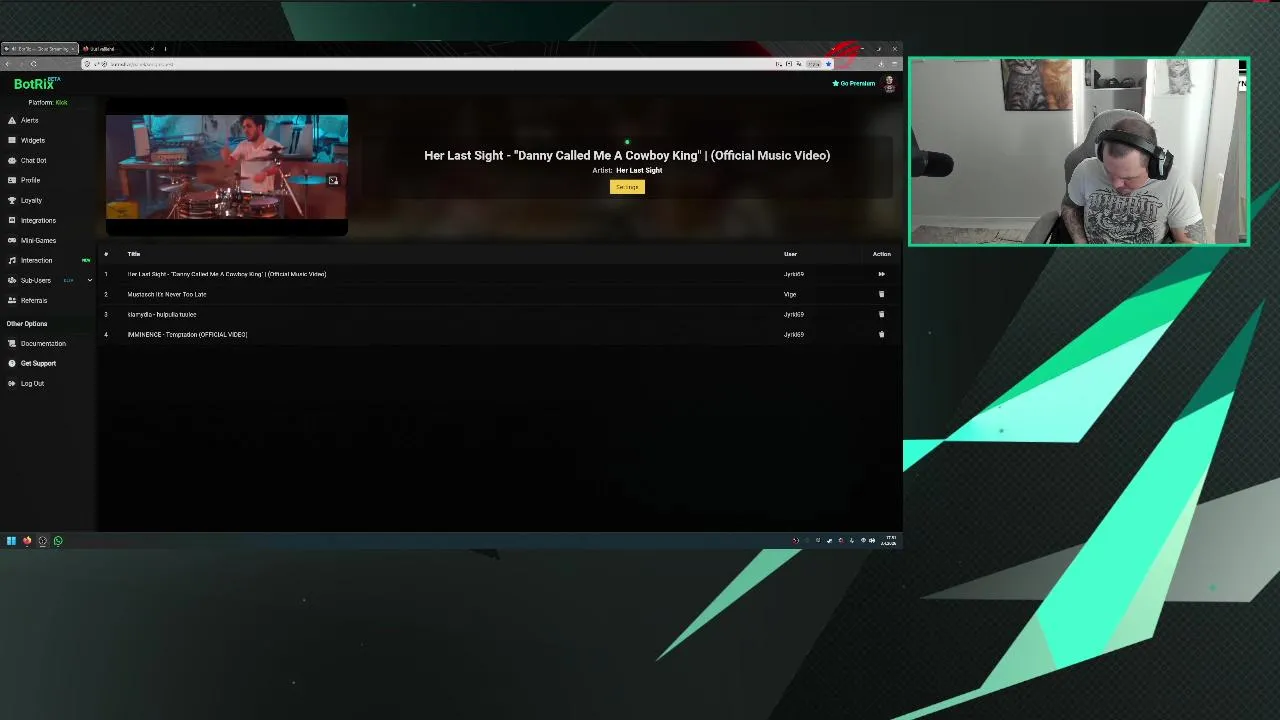Click the artist name Her Last Sight

(639, 170)
